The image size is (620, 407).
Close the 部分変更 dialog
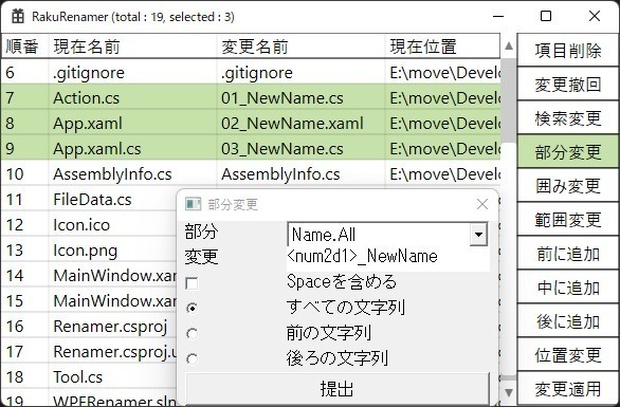[482, 204]
